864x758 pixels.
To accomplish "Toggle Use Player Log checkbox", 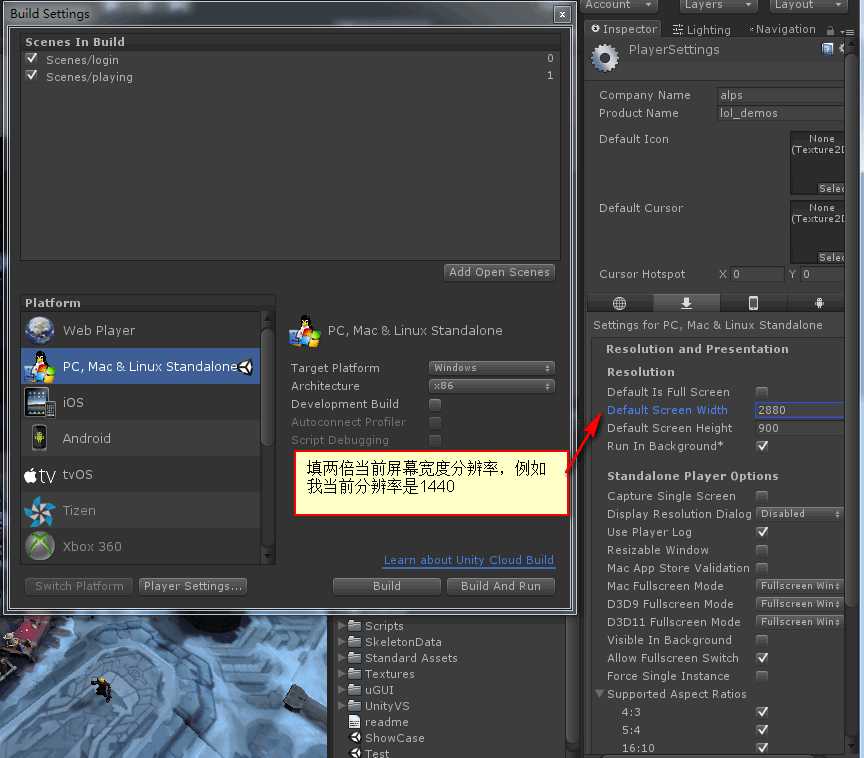I will tap(762, 532).
